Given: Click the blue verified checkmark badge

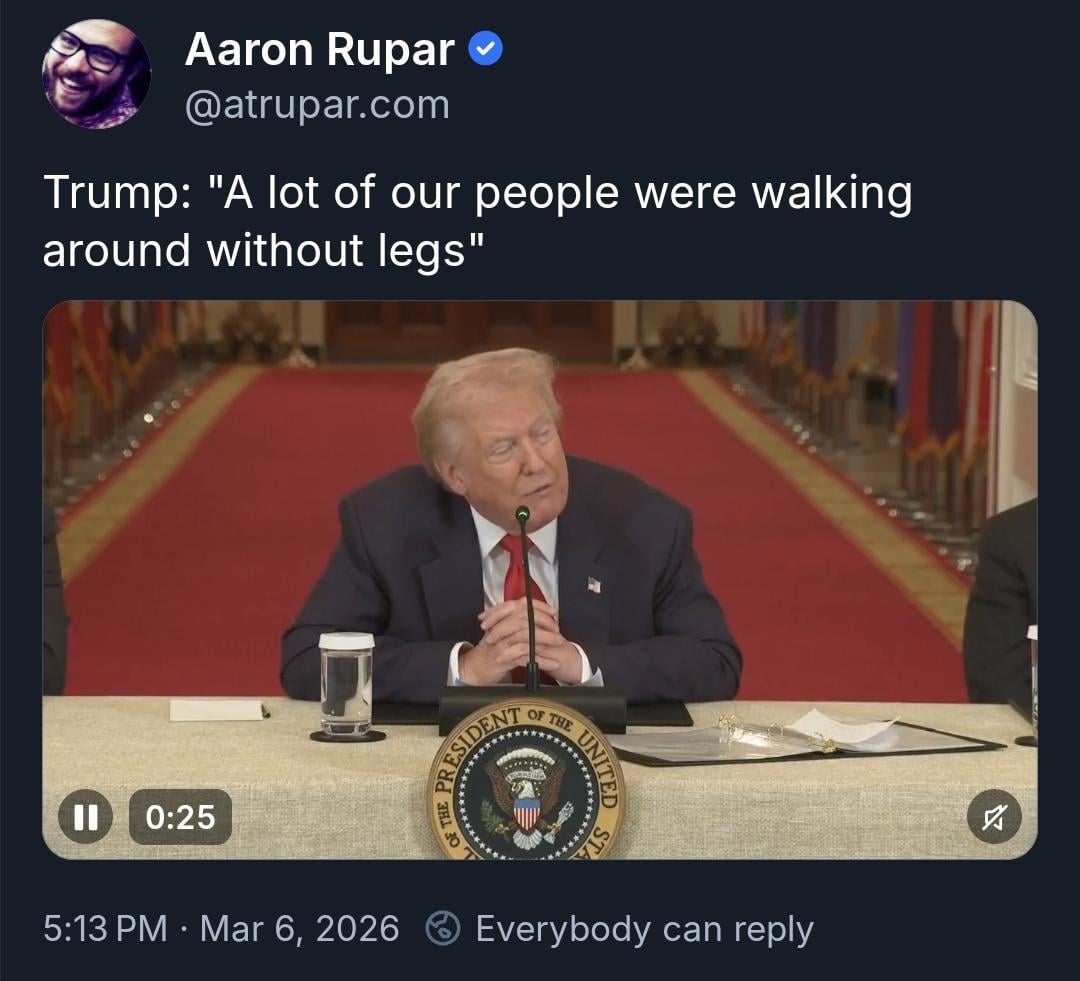Looking at the screenshot, I should 486,49.
